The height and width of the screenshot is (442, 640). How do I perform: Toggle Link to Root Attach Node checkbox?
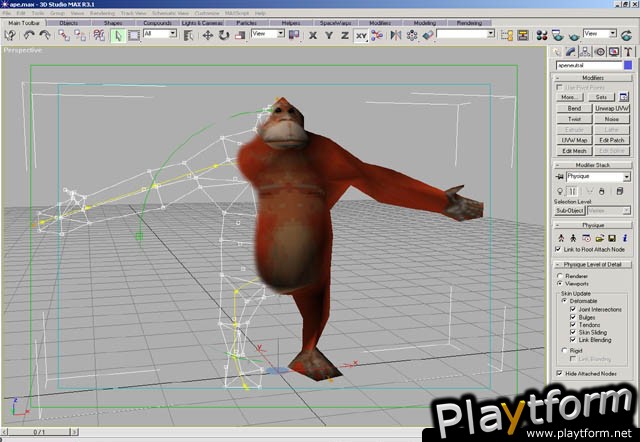(x=558, y=249)
